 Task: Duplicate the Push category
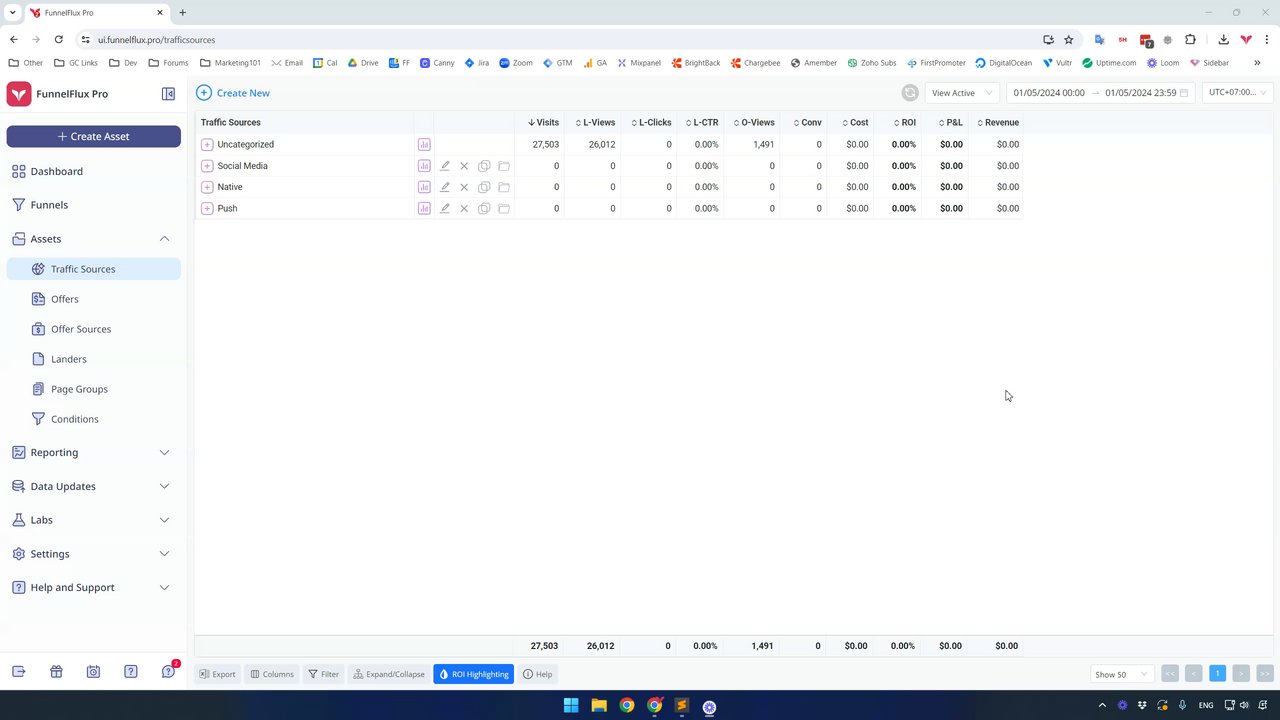point(484,208)
